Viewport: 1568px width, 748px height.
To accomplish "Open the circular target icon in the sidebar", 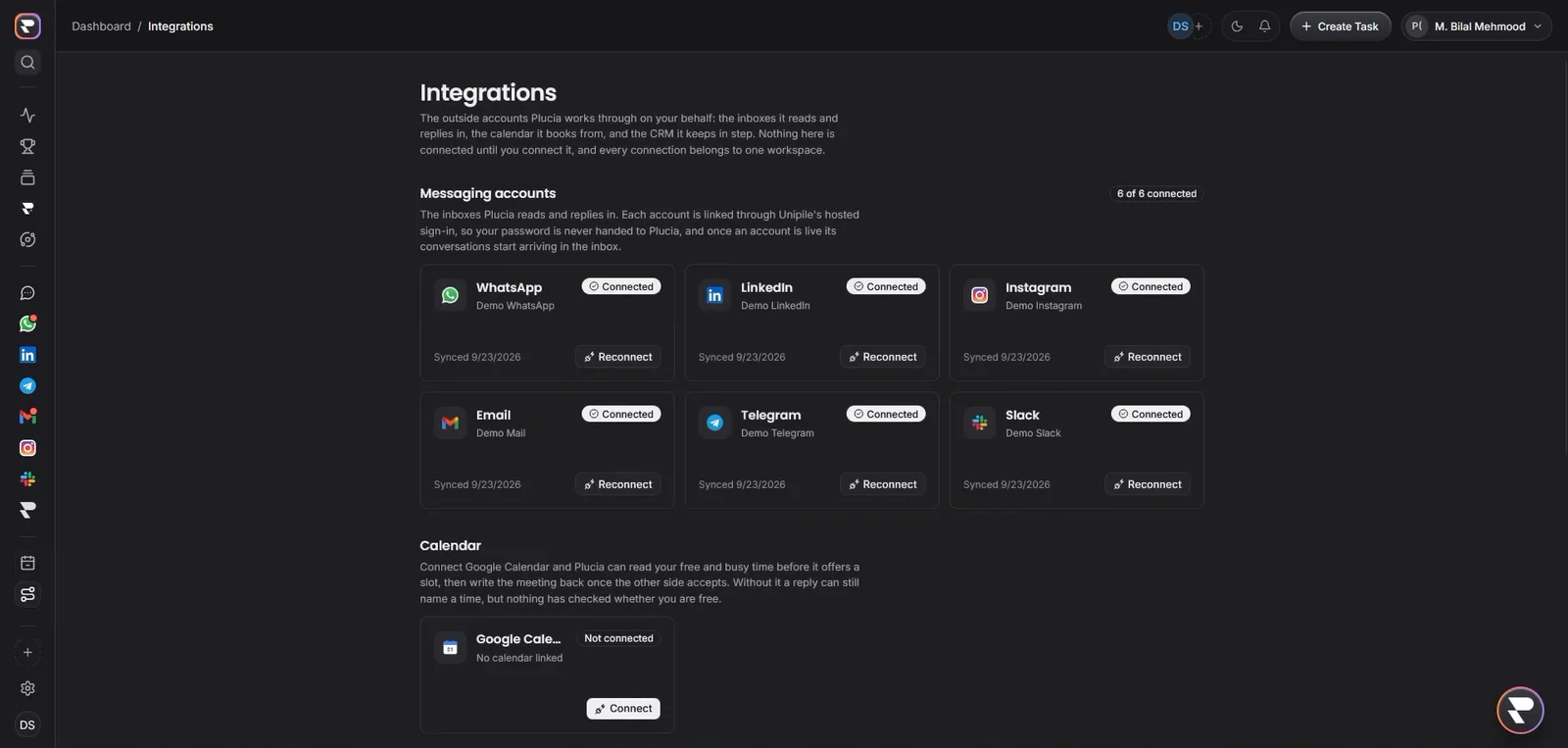I will click(x=27, y=239).
